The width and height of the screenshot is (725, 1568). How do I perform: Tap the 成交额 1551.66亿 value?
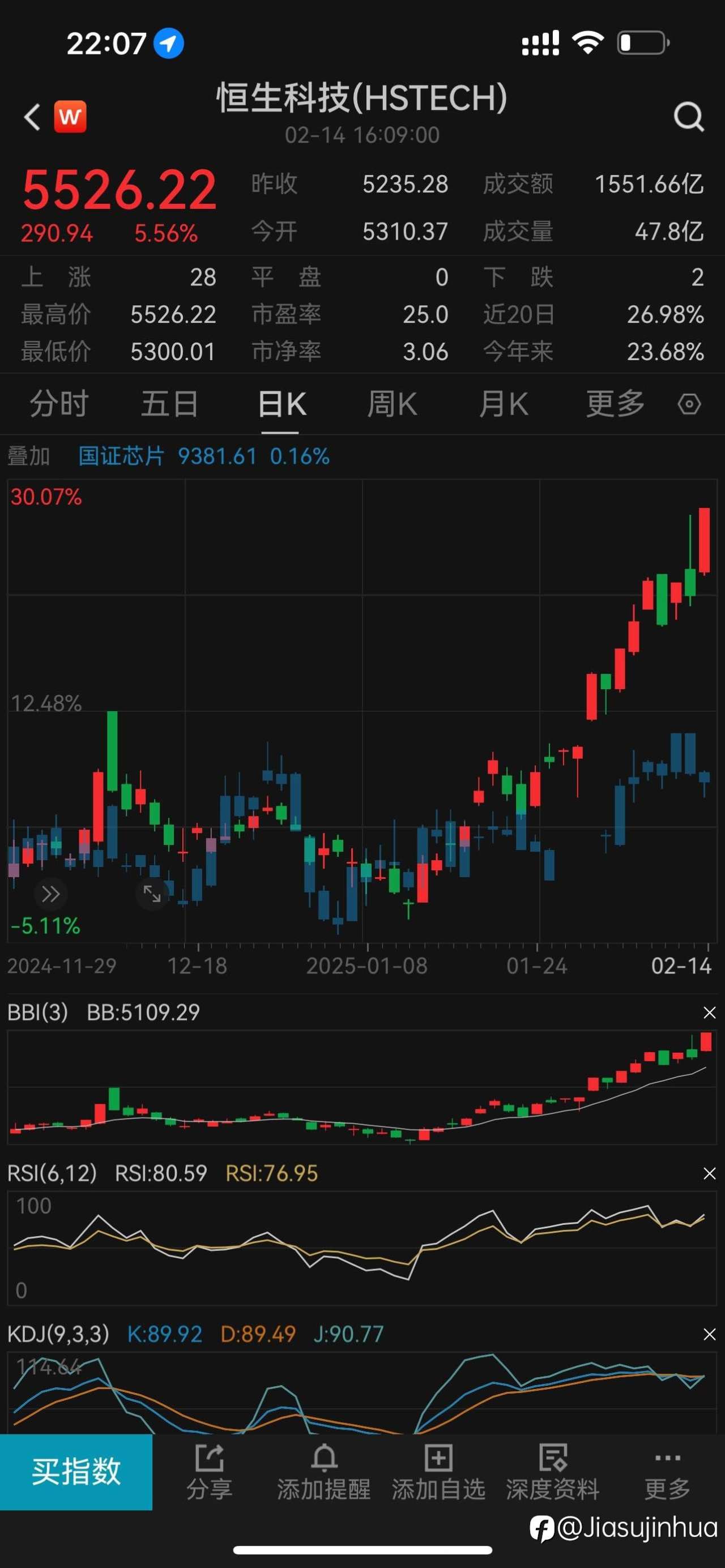[649, 184]
